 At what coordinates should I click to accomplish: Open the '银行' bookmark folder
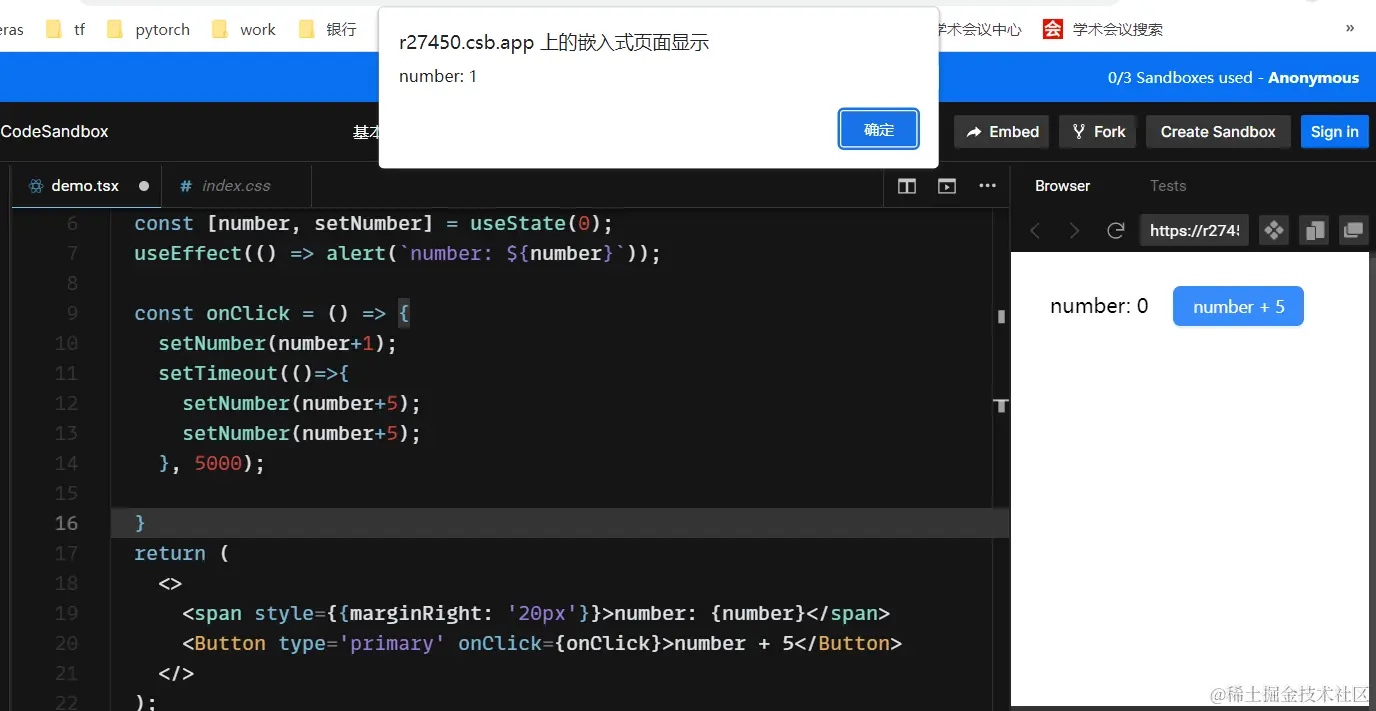pyautogui.click(x=328, y=29)
